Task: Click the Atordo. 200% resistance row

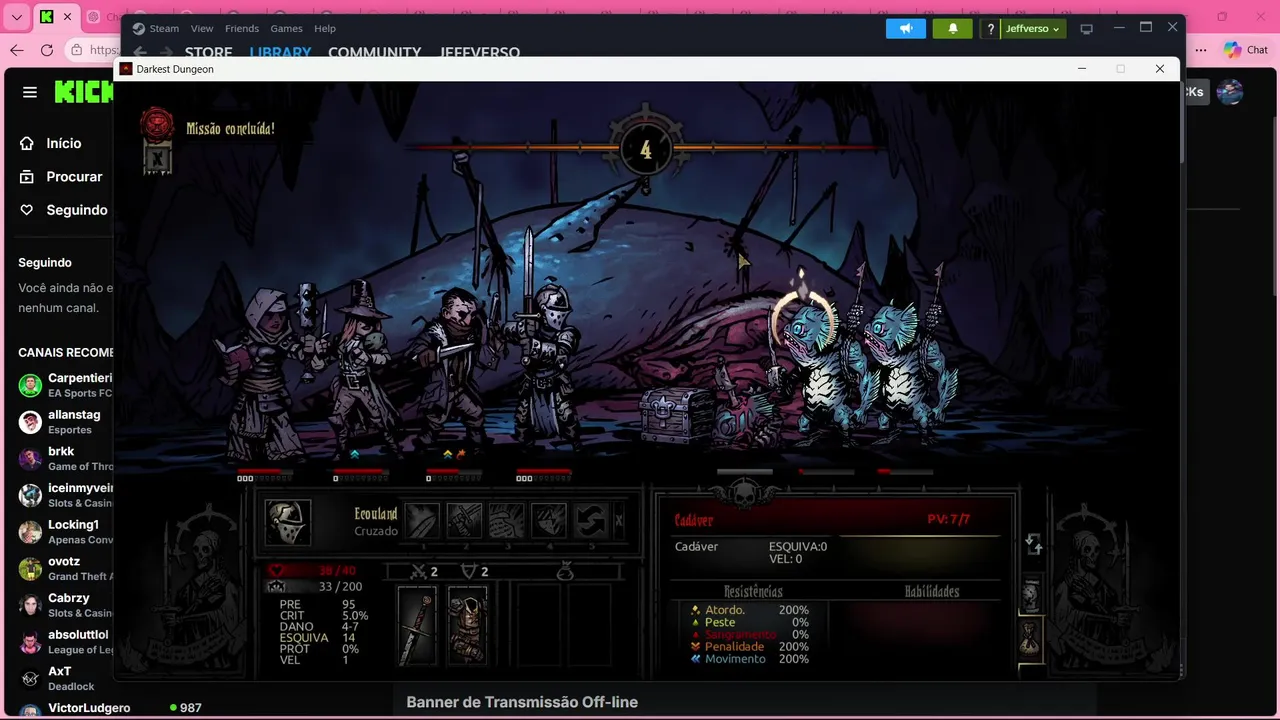Action: (x=750, y=610)
